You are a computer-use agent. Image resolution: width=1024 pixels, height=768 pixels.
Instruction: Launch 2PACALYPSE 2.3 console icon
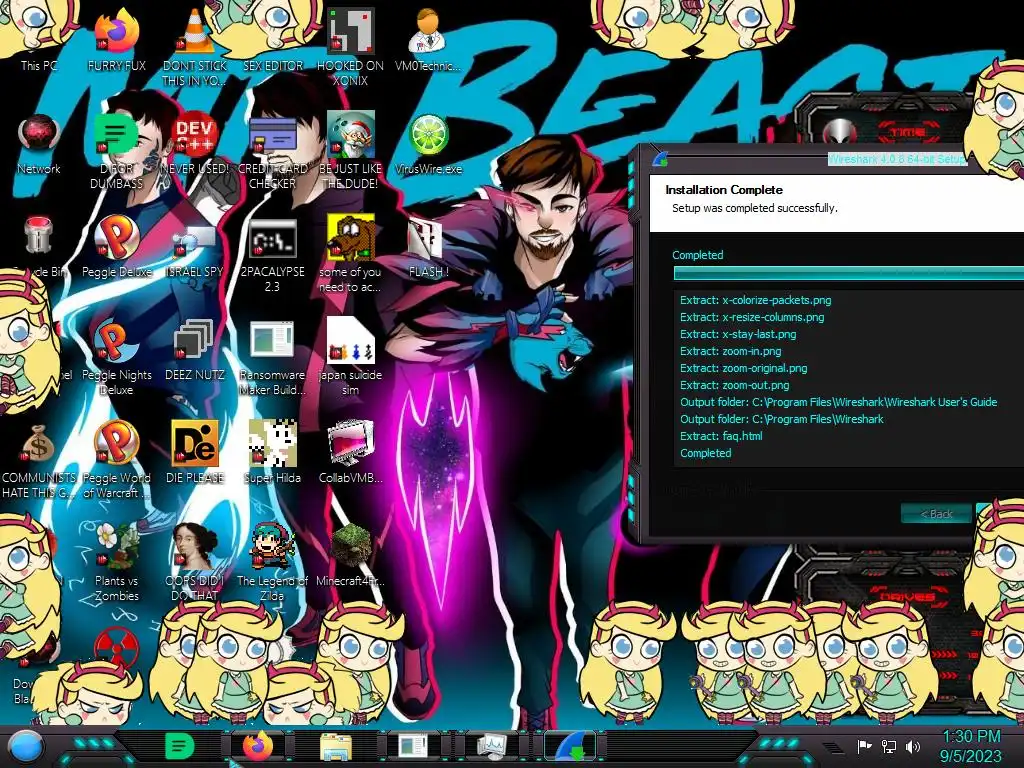coord(273,239)
